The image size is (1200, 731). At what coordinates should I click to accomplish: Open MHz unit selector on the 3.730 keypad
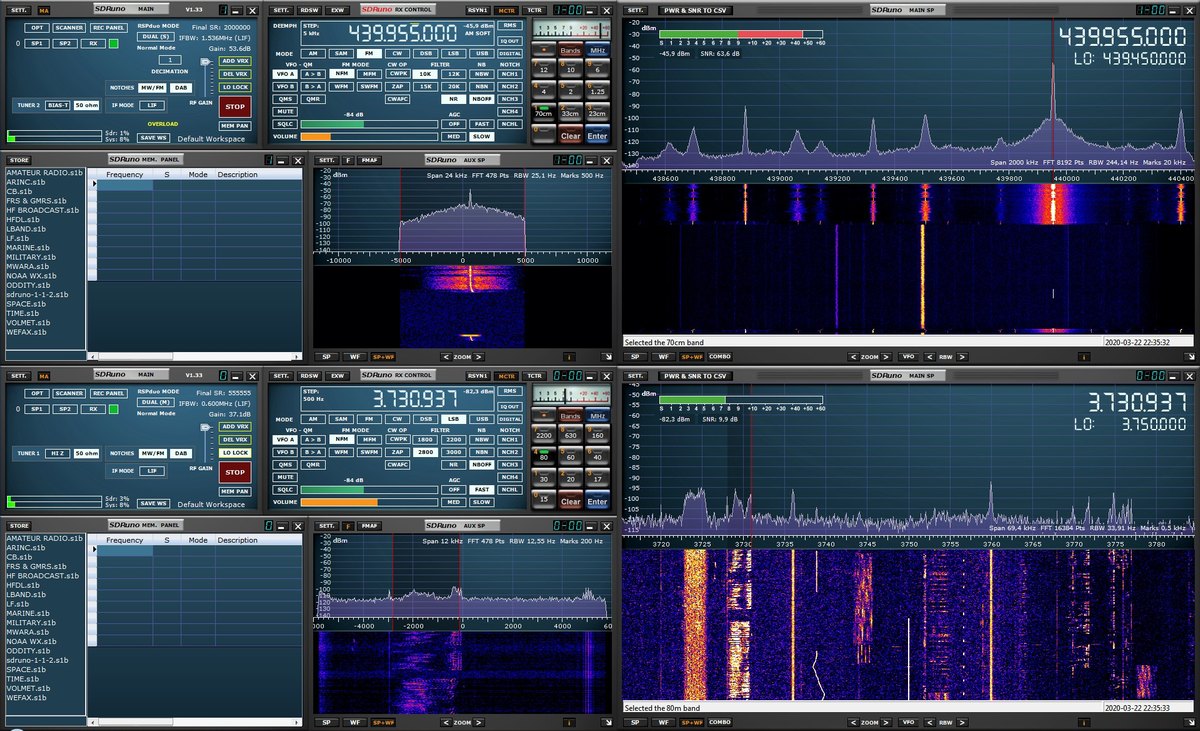[597, 415]
